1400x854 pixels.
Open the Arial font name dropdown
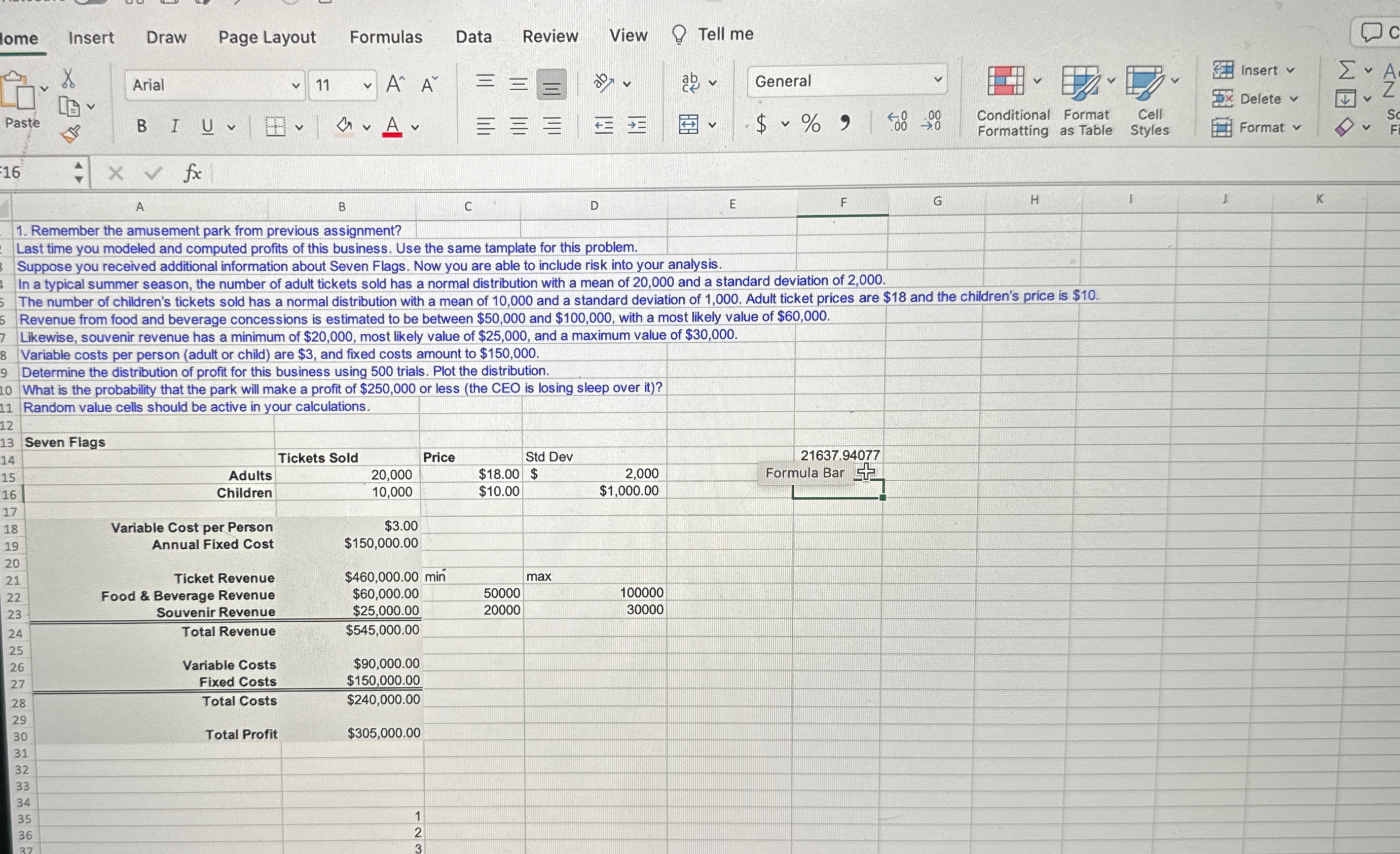pos(296,86)
